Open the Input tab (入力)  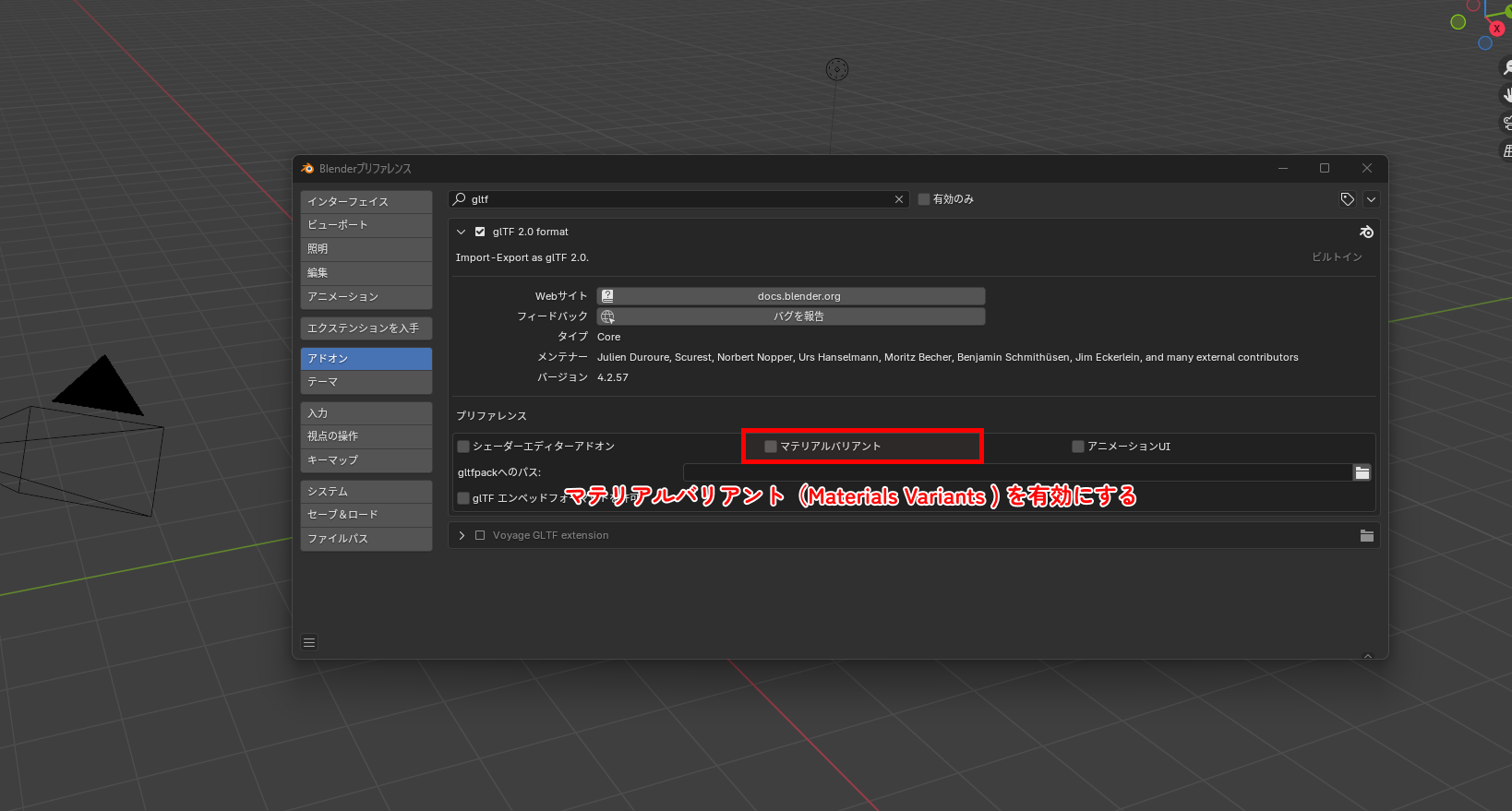click(x=366, y=413)
